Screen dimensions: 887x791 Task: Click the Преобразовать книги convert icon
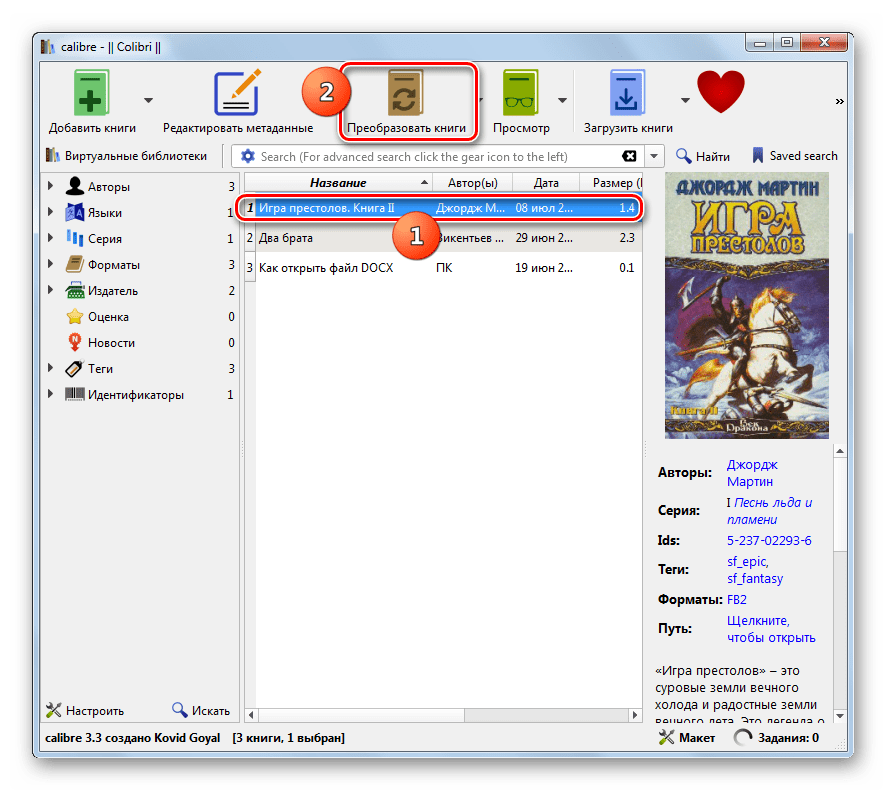point(406,93)
